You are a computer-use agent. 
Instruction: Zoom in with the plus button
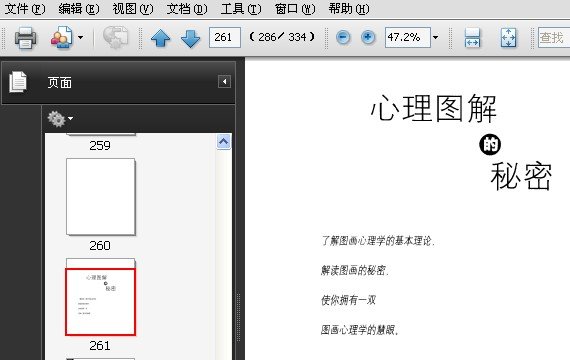pyautogui.click(x=368, y=37)
